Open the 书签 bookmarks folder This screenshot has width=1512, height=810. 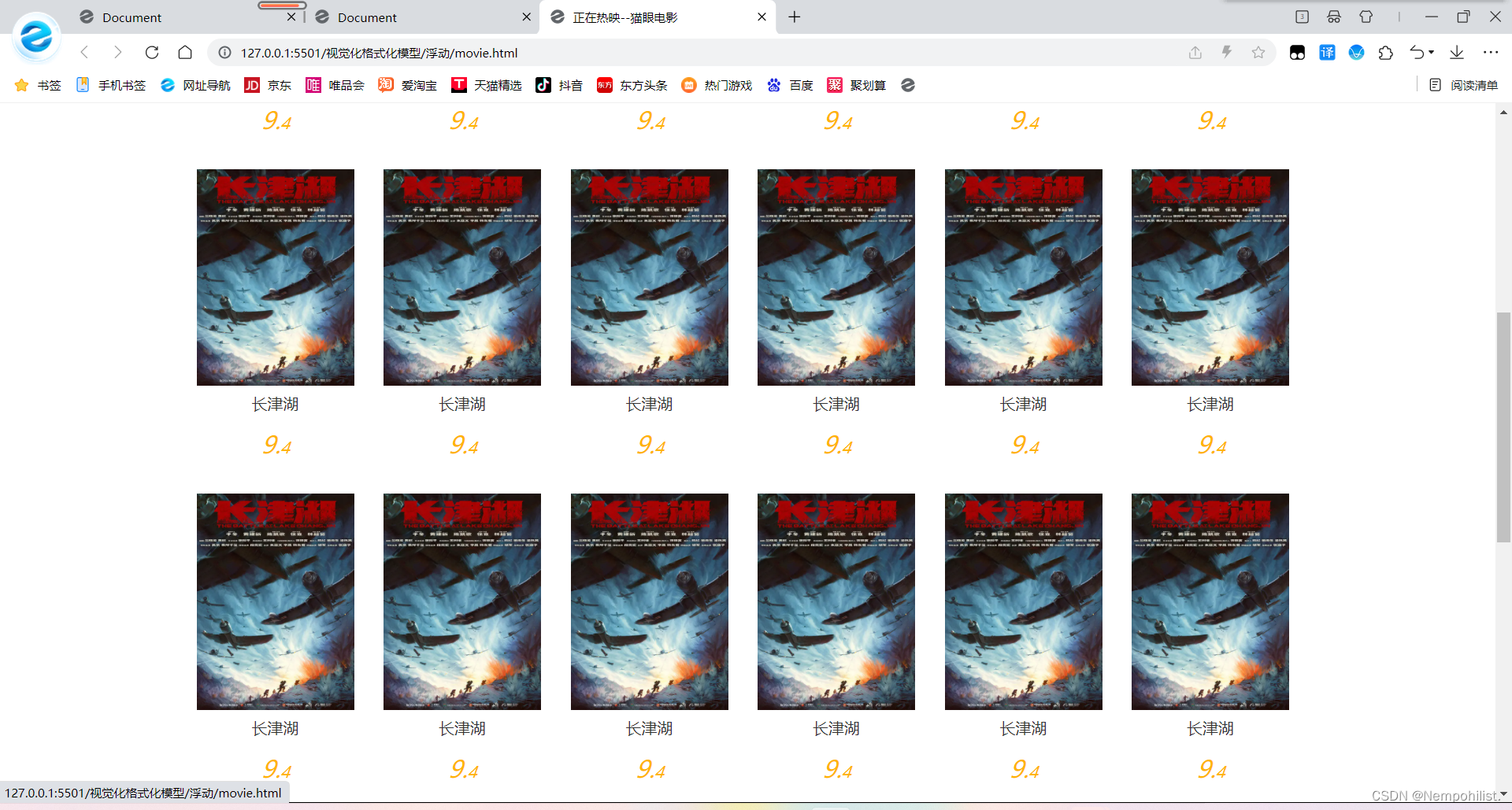[38, 85]
